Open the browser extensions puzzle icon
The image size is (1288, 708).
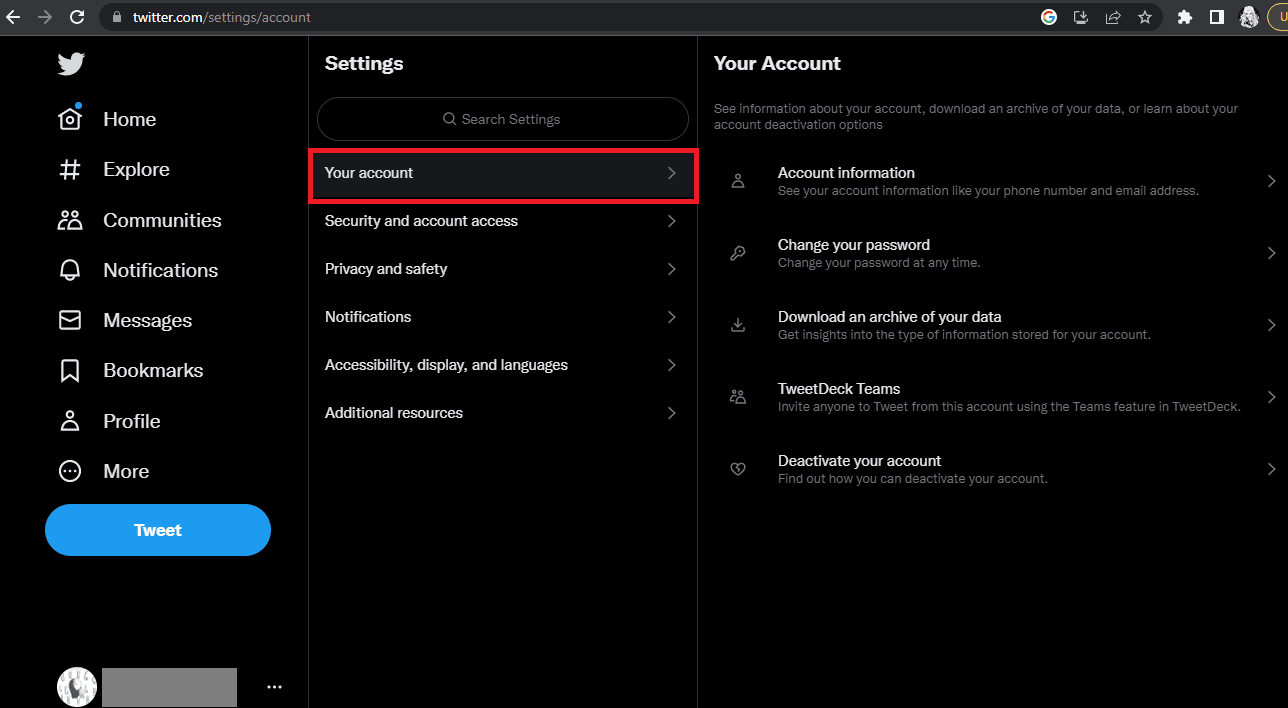[x=1185, y=17]
